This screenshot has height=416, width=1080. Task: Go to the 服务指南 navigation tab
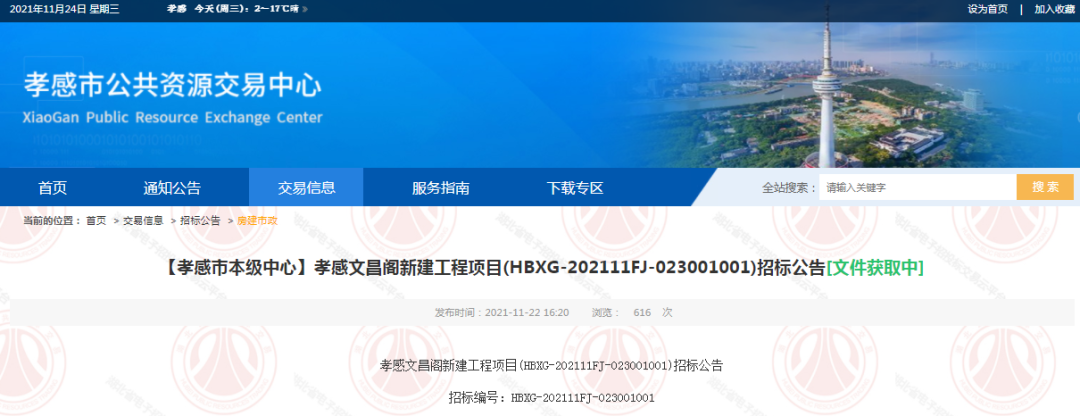coord(440,188)
